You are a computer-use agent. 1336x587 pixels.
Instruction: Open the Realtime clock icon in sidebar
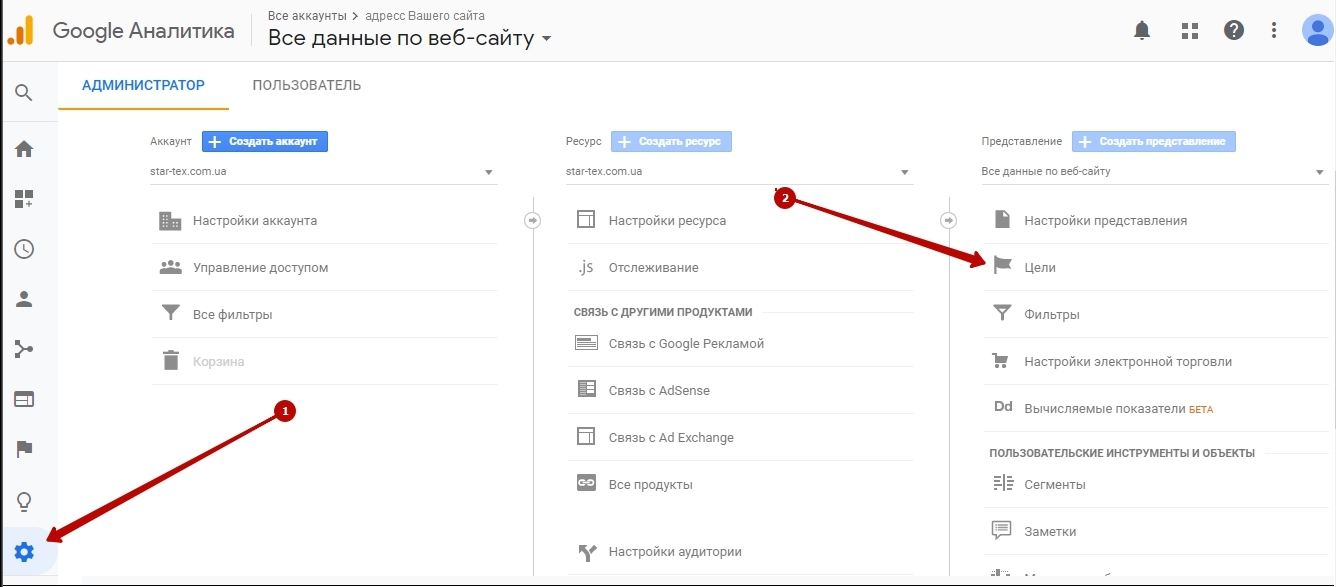(24, 249)
